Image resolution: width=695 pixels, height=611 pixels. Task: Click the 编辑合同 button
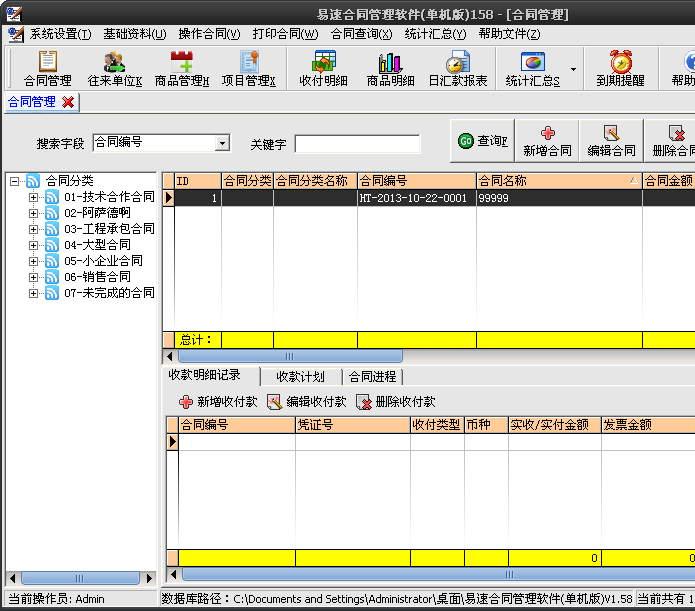[x=611, y=141]
